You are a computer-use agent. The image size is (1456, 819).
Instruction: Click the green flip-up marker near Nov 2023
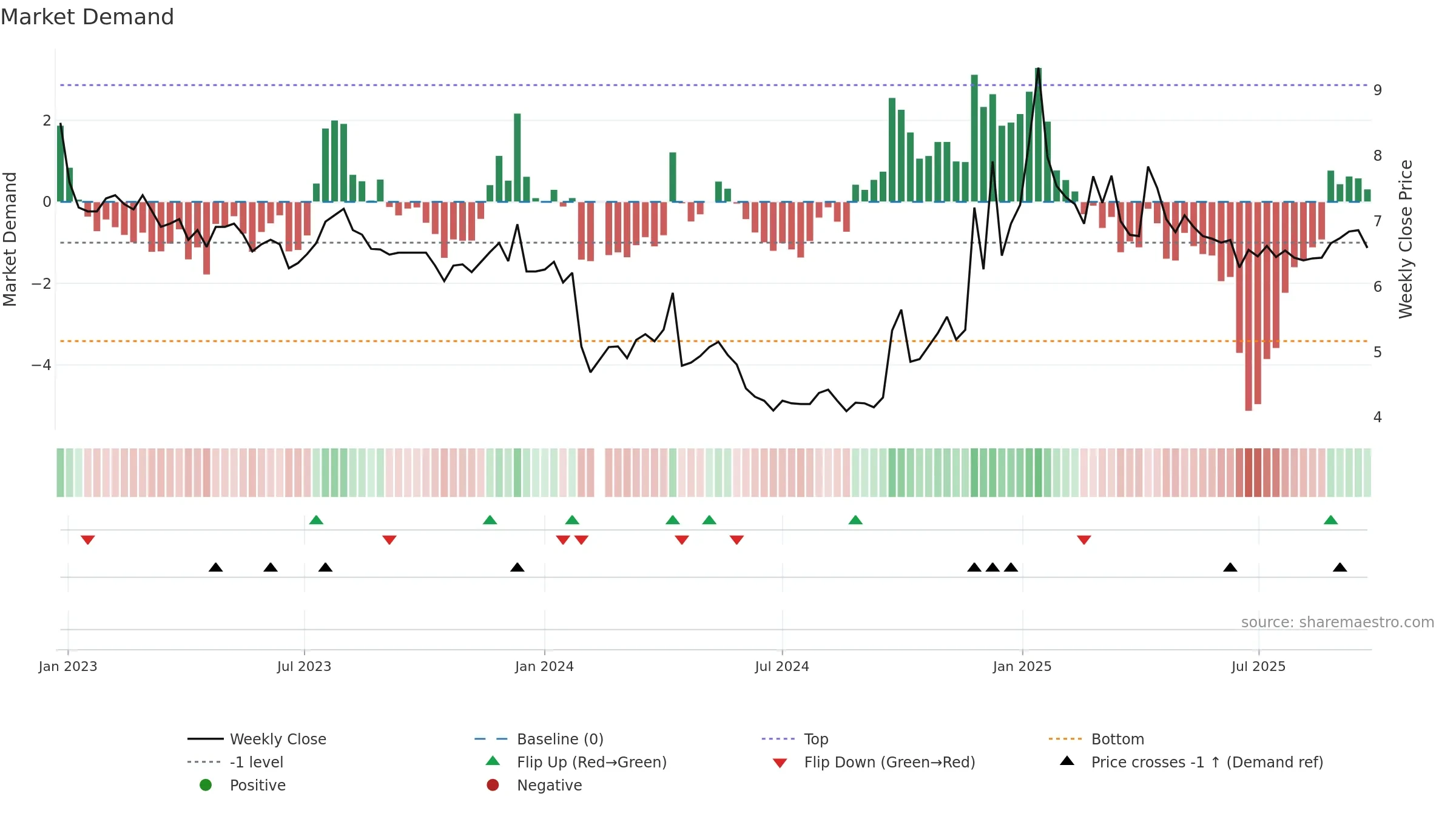[490, 520]
